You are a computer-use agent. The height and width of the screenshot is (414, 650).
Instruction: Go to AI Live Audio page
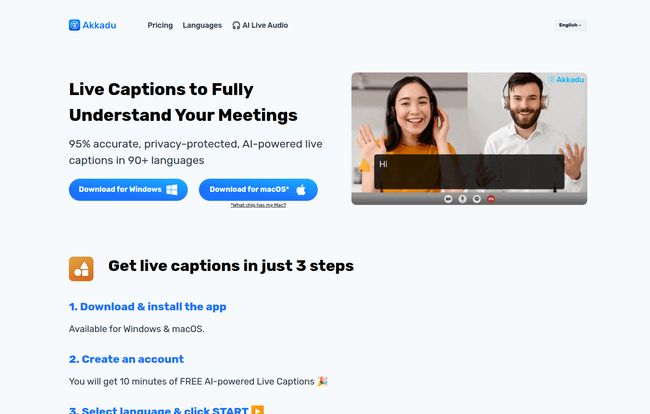click(264, 25)
